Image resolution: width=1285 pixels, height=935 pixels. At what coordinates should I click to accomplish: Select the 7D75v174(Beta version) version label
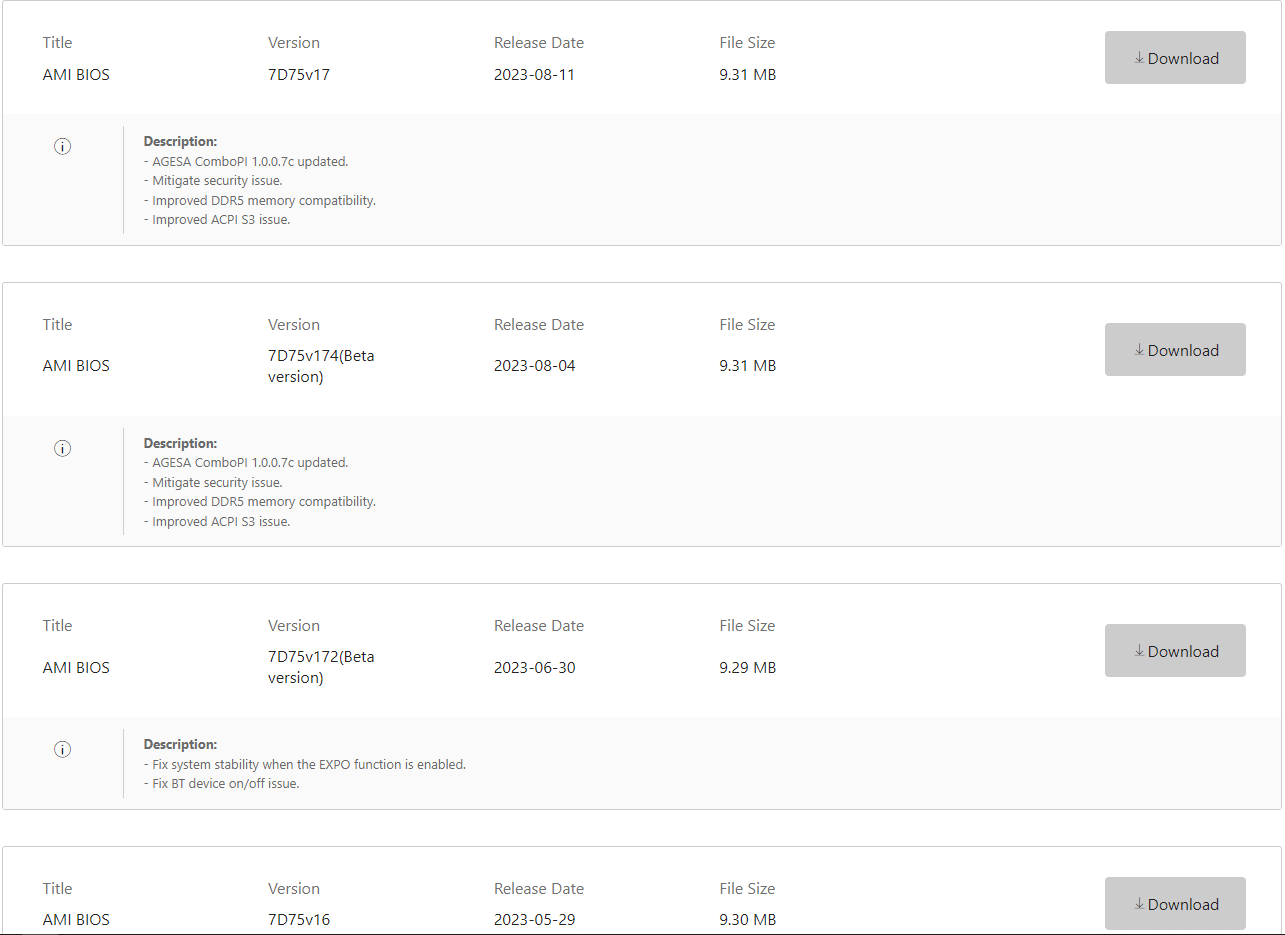320,366
